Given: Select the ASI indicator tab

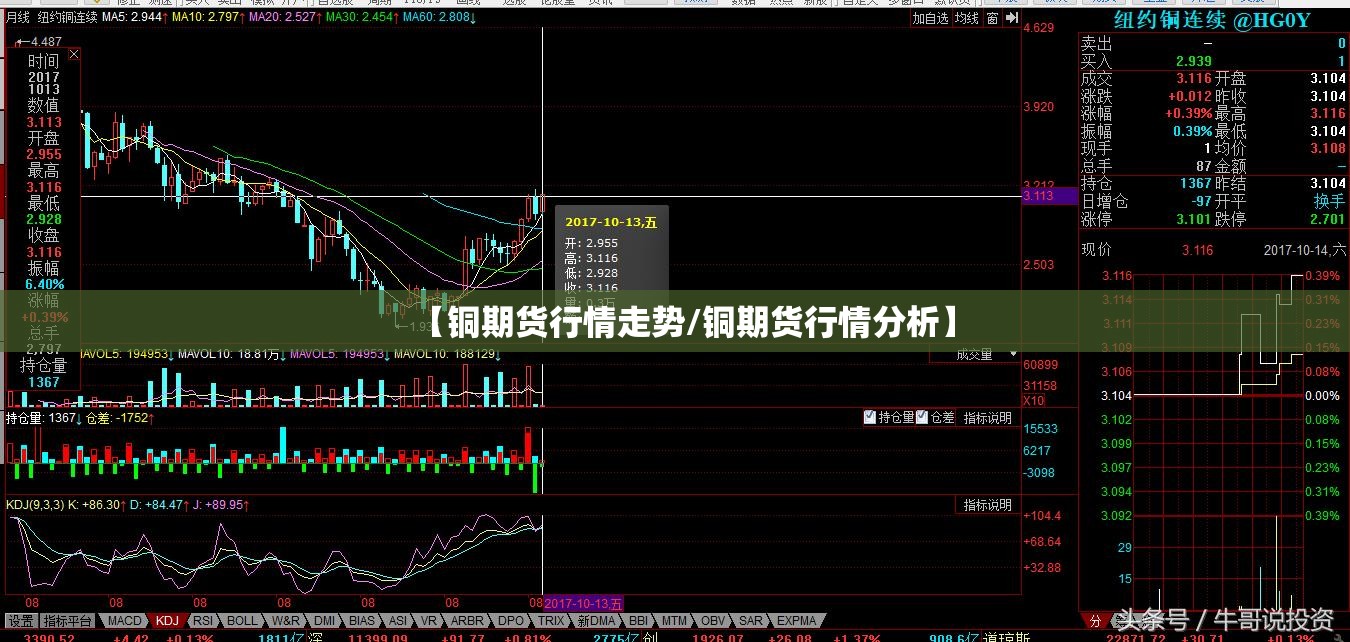Looking at the screenshot, I should (398, 621).
